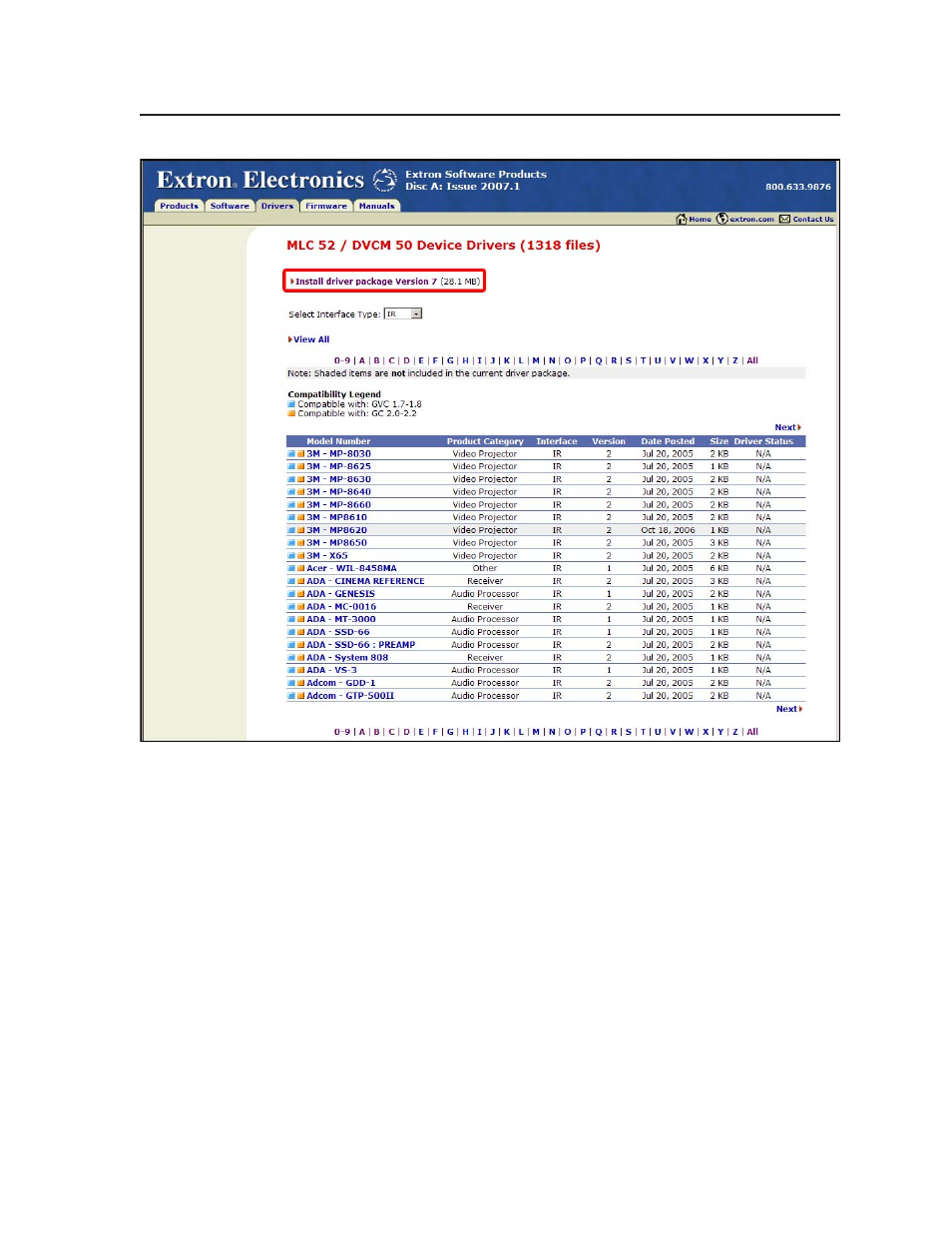Click letter S in top alphabet index
The image size is (952, 1233).
point(629,360)
